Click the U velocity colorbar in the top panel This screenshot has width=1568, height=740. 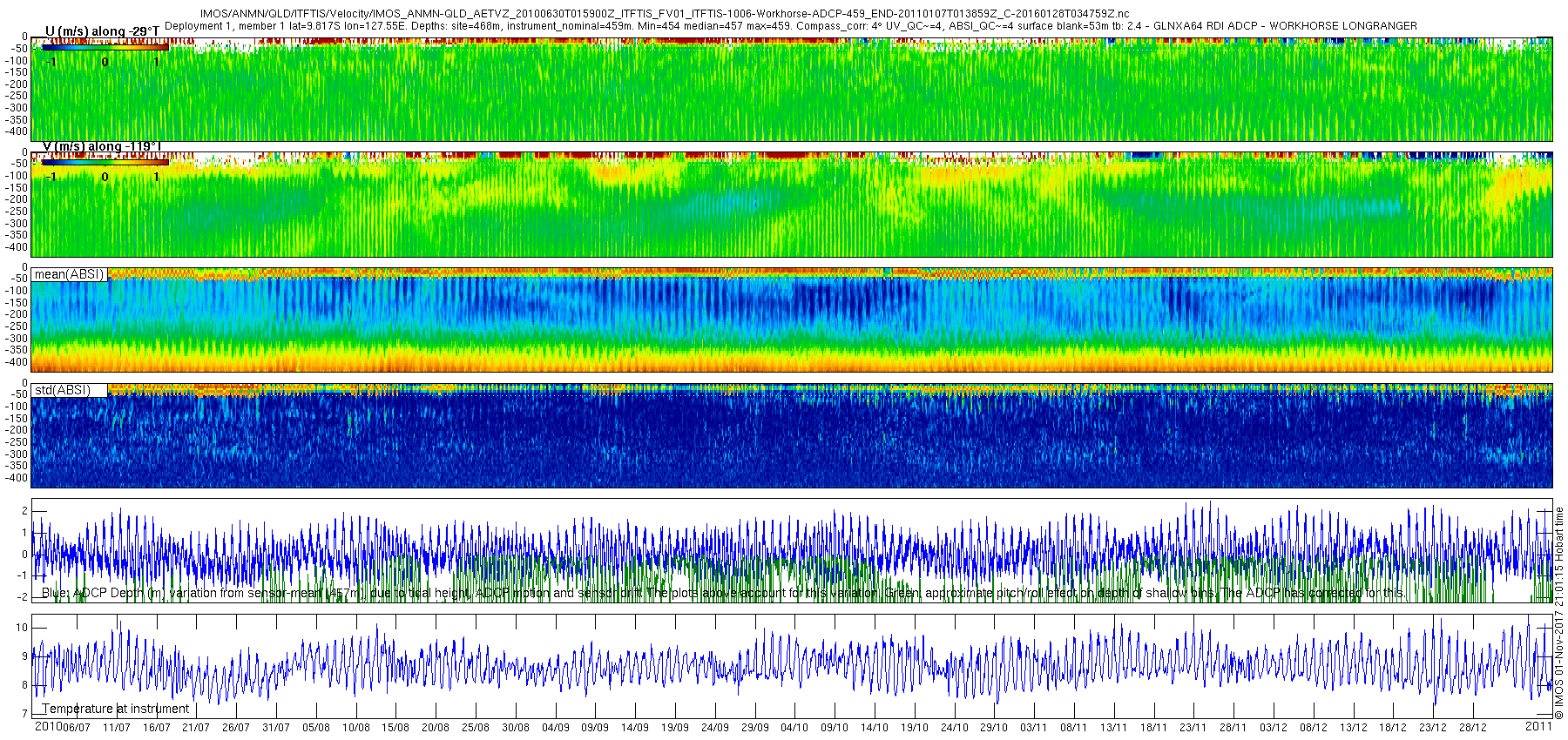coord(105,47)
